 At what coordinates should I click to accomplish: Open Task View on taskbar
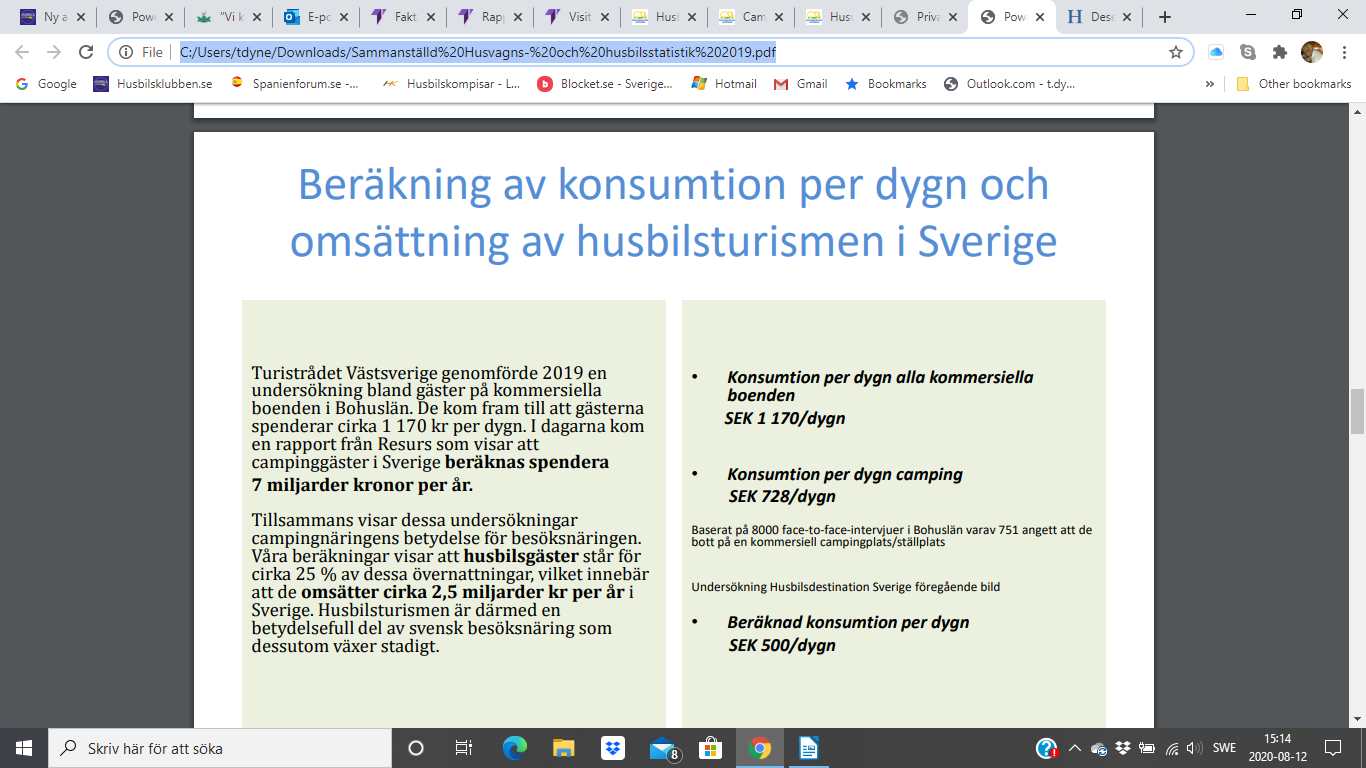click(464, 747)
